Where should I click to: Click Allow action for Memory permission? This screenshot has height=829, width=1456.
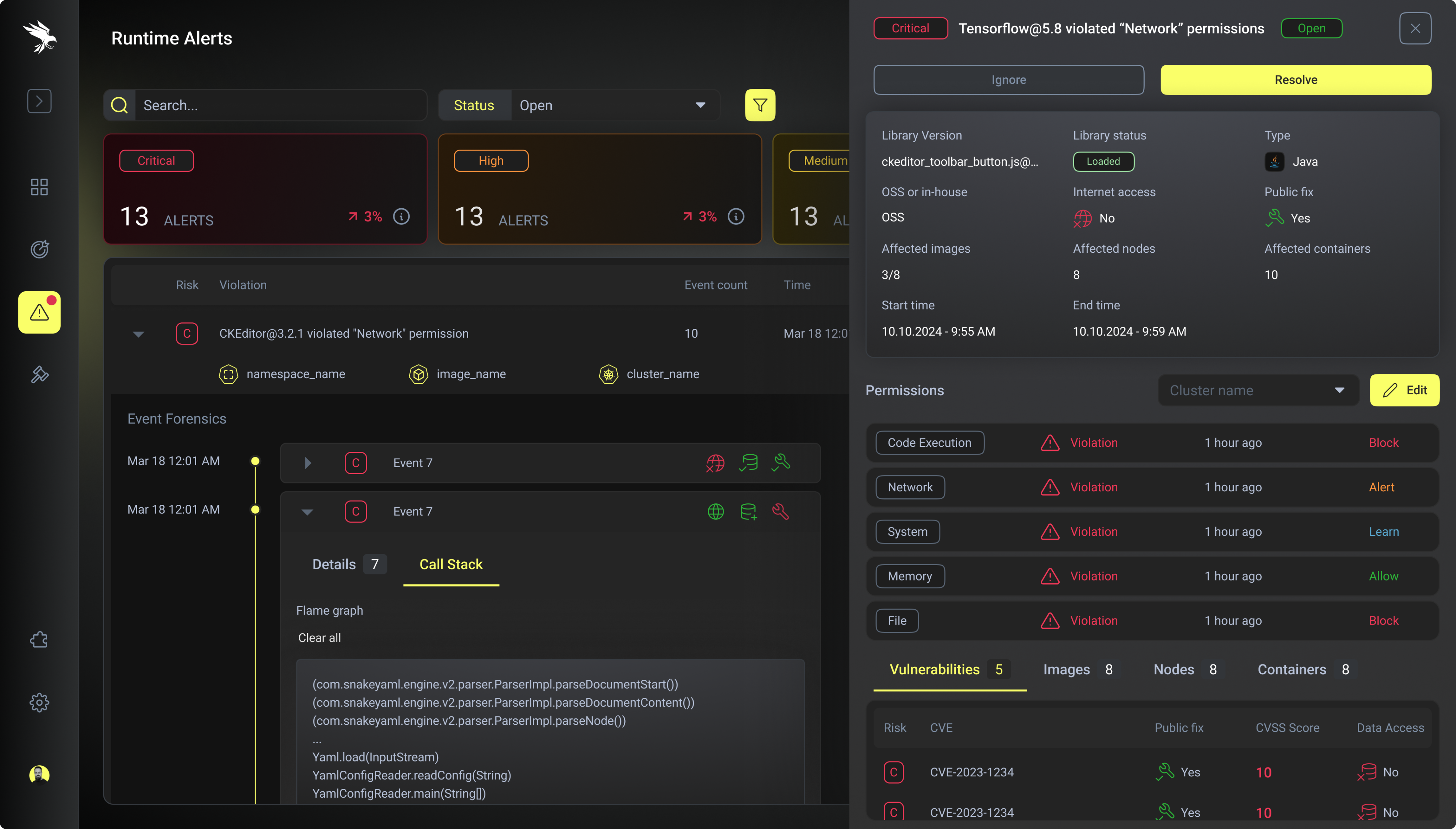tap(1383, 576)
